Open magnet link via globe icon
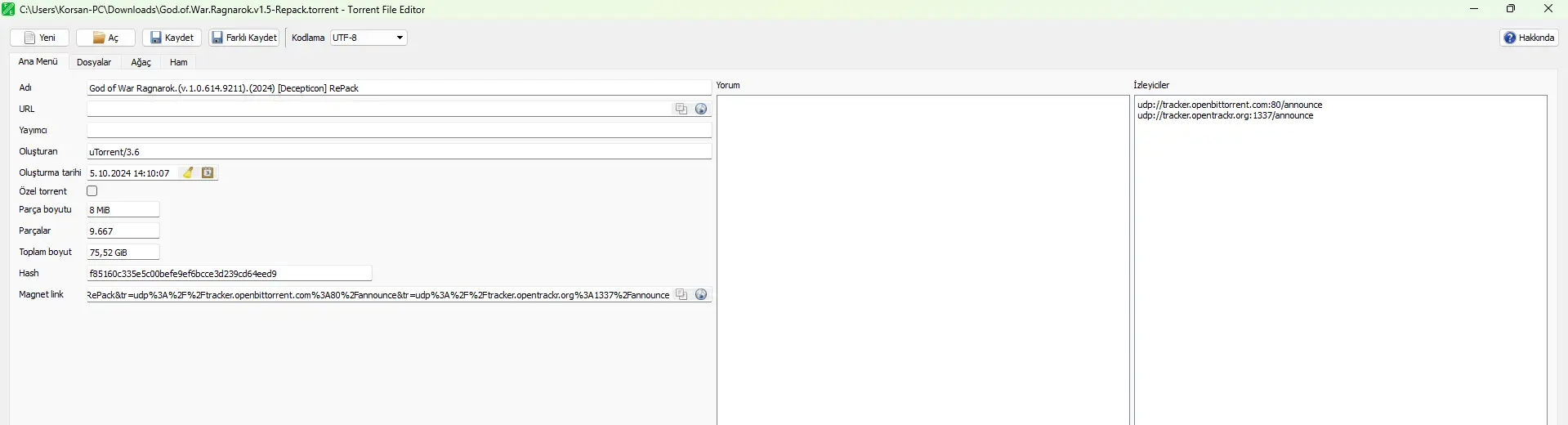Viewport: 1568px width, 425px height. (x=701, y=294)
